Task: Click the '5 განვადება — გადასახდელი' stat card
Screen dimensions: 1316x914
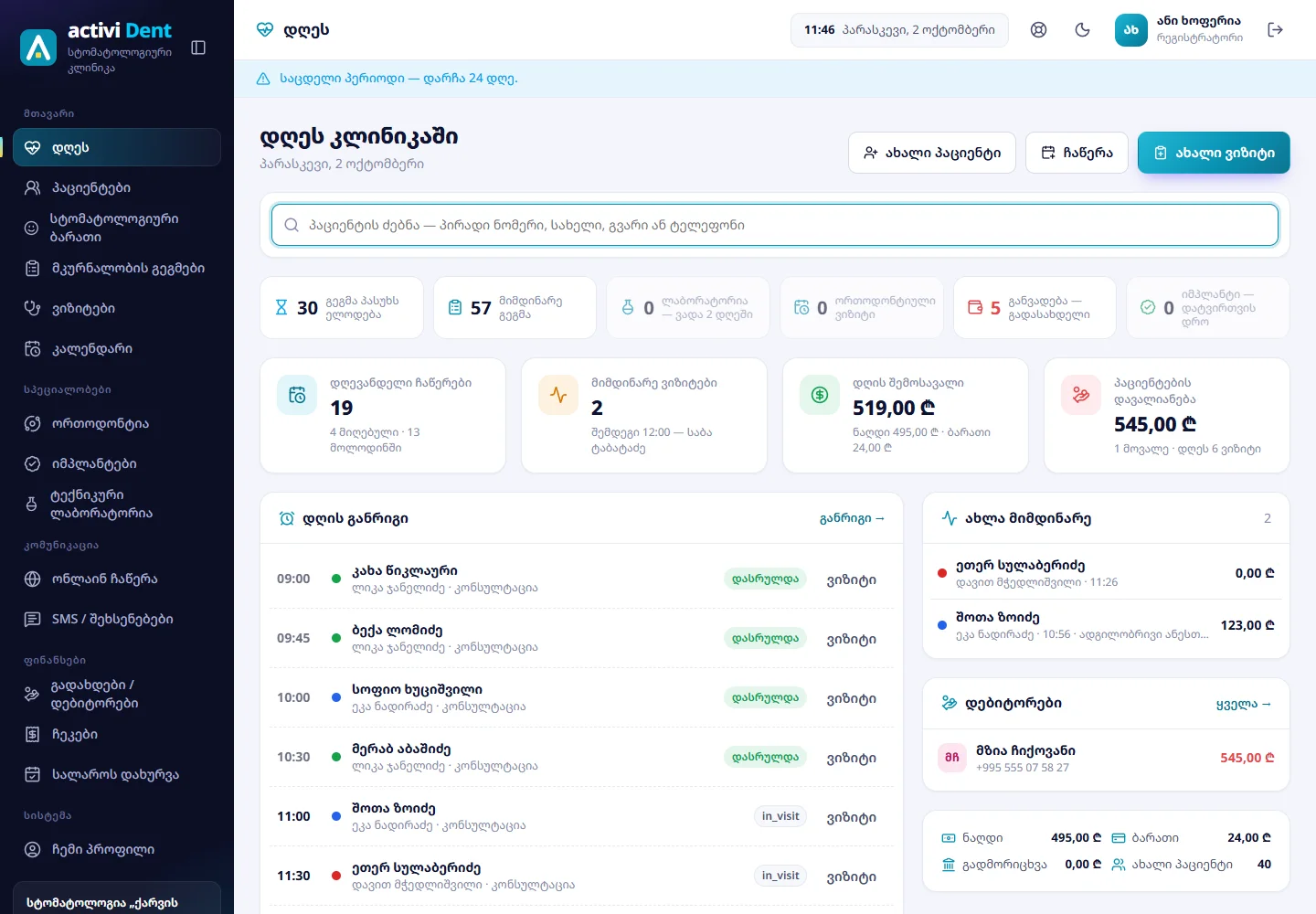Action: [x=1035, y=308]
